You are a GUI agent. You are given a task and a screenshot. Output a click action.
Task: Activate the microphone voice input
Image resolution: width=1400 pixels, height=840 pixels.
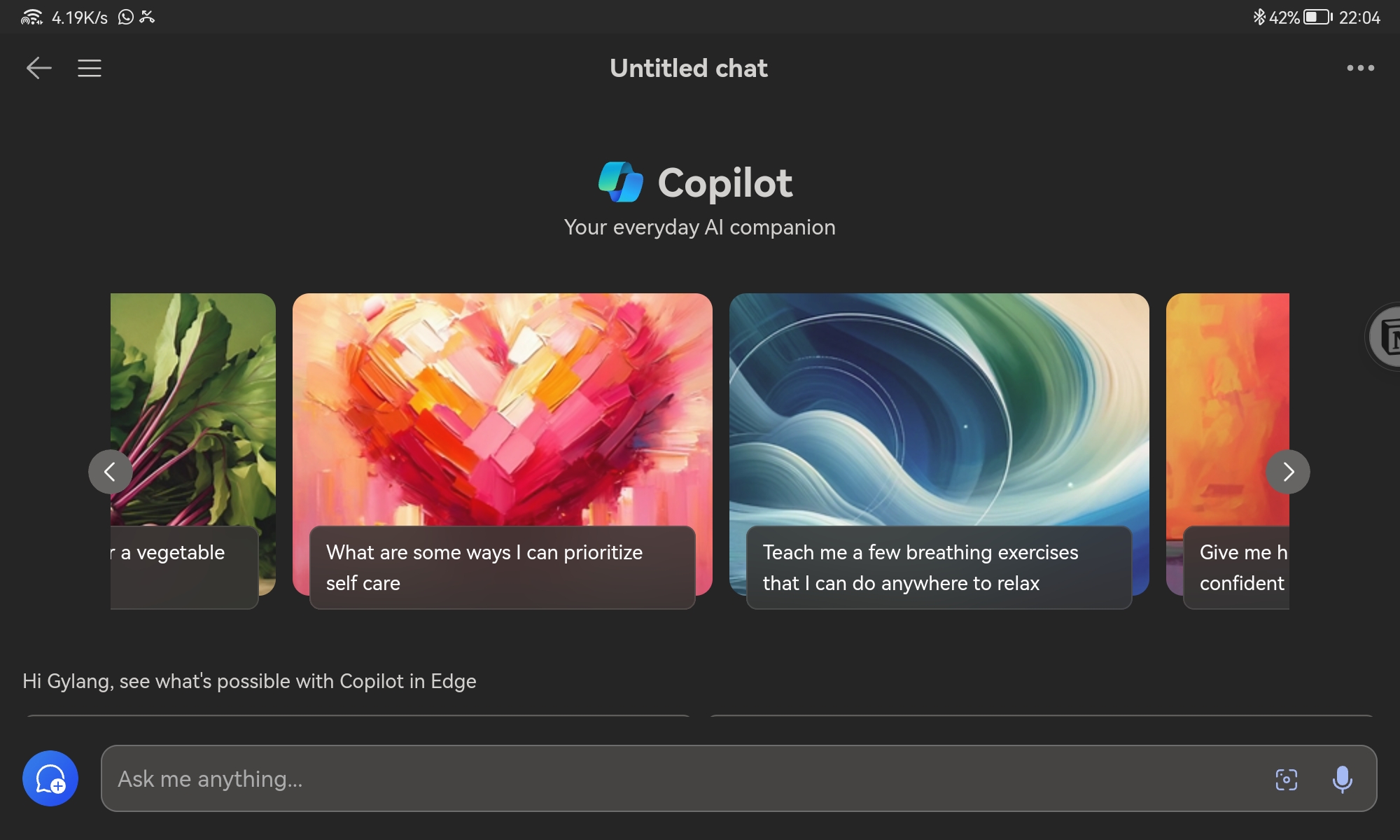pos(1342,779)
